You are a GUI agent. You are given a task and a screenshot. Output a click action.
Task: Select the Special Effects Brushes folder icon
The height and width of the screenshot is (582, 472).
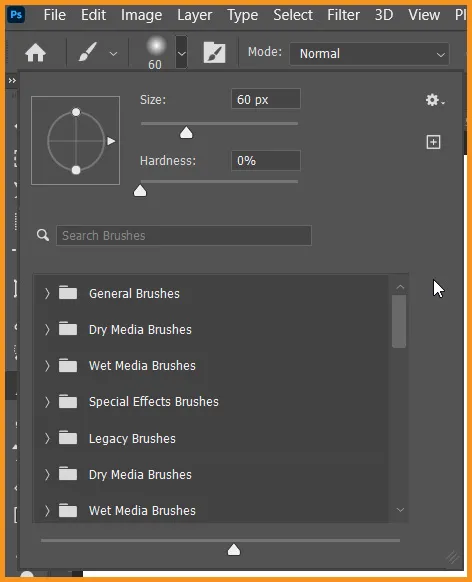(68, 401)
